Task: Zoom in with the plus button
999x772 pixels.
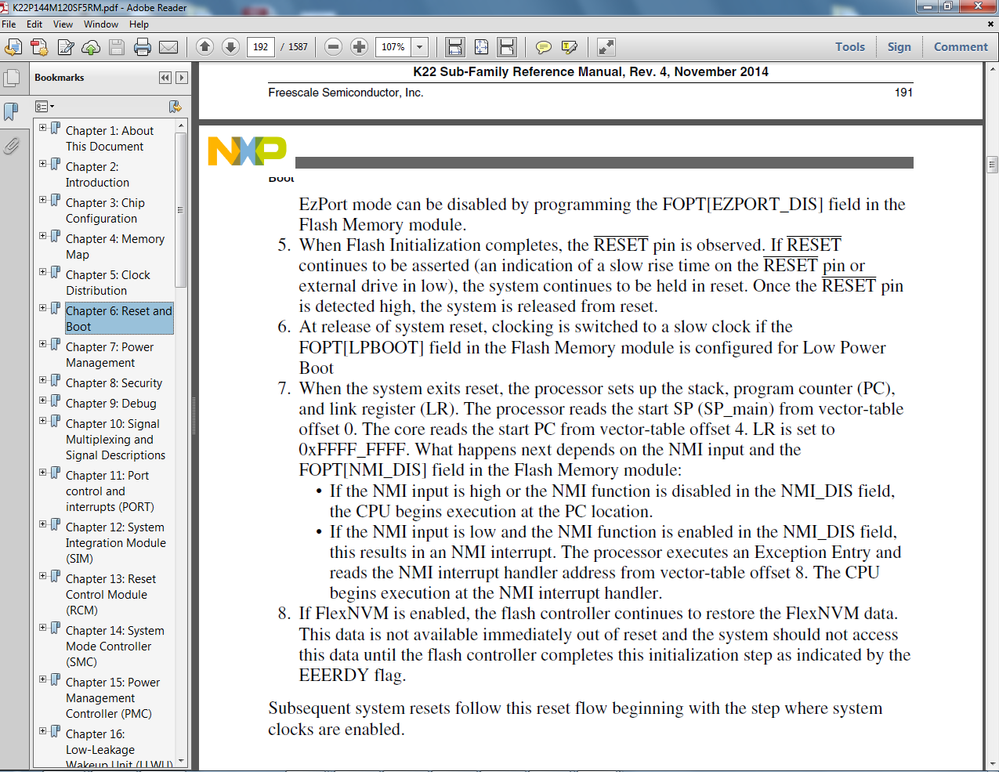Action: [359, 46]
